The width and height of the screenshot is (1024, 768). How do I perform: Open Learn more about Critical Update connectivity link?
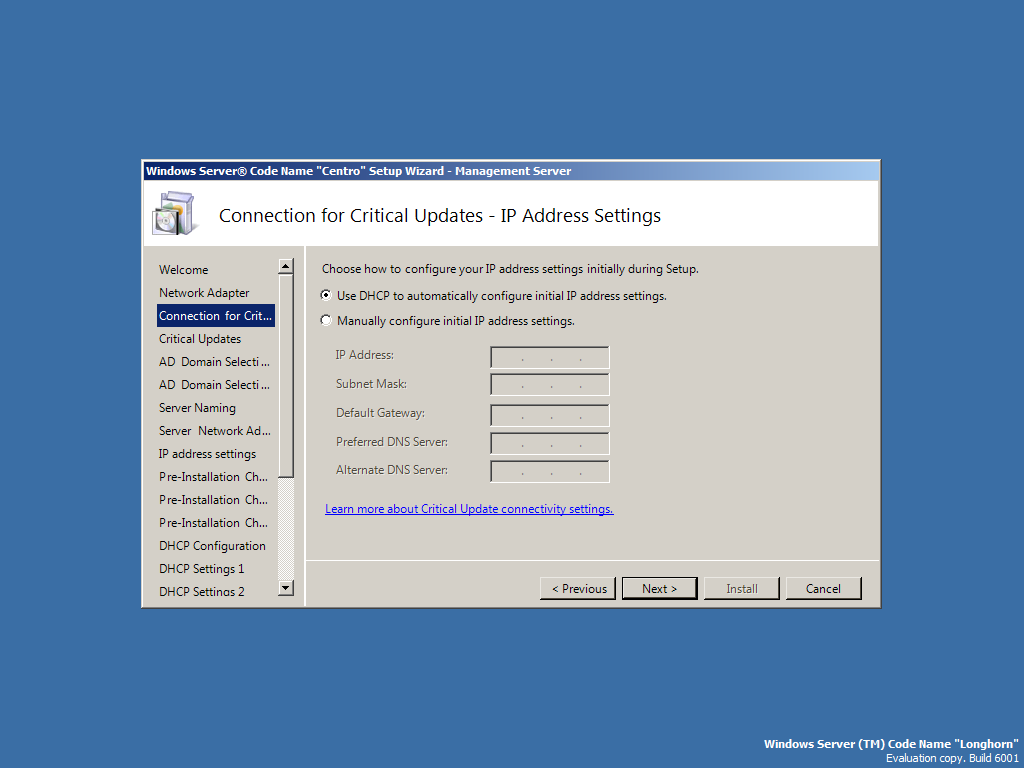pyautogui.click(x=469, y=509)
